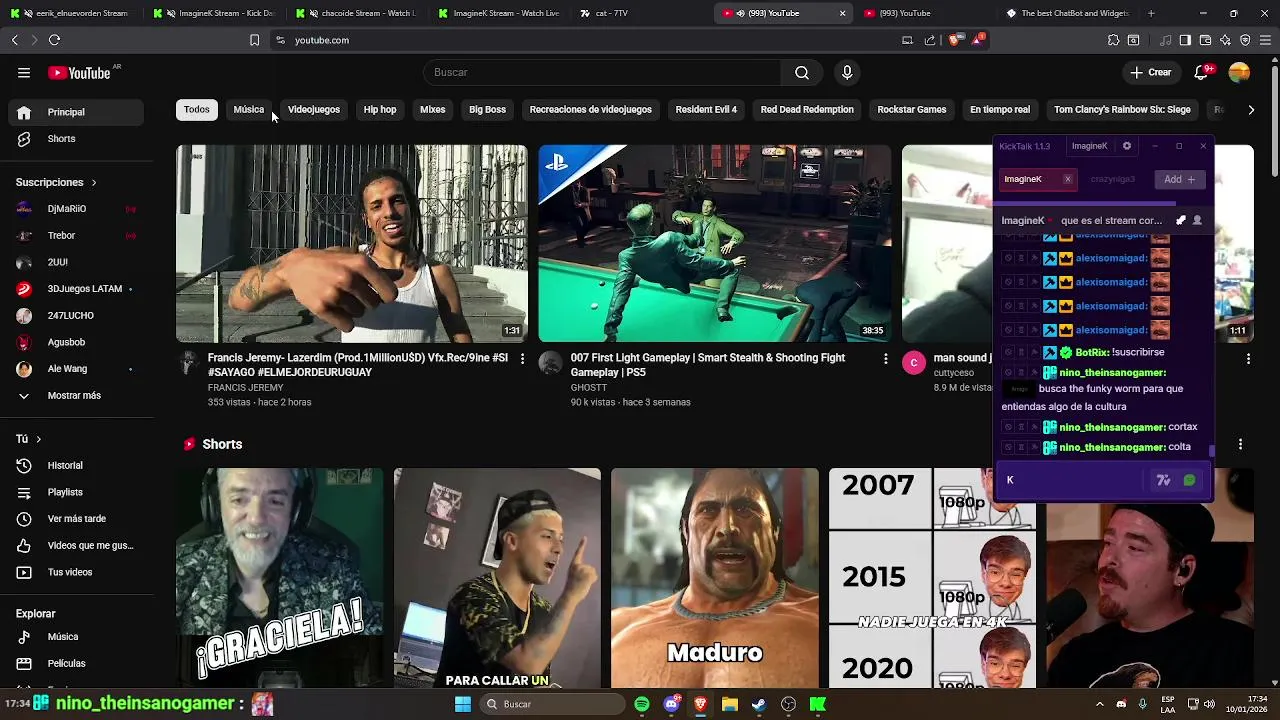This screenshot has width=1280, height=720.
Task: Click the Add button in KickTalk
Action: tap(1179, 179)
